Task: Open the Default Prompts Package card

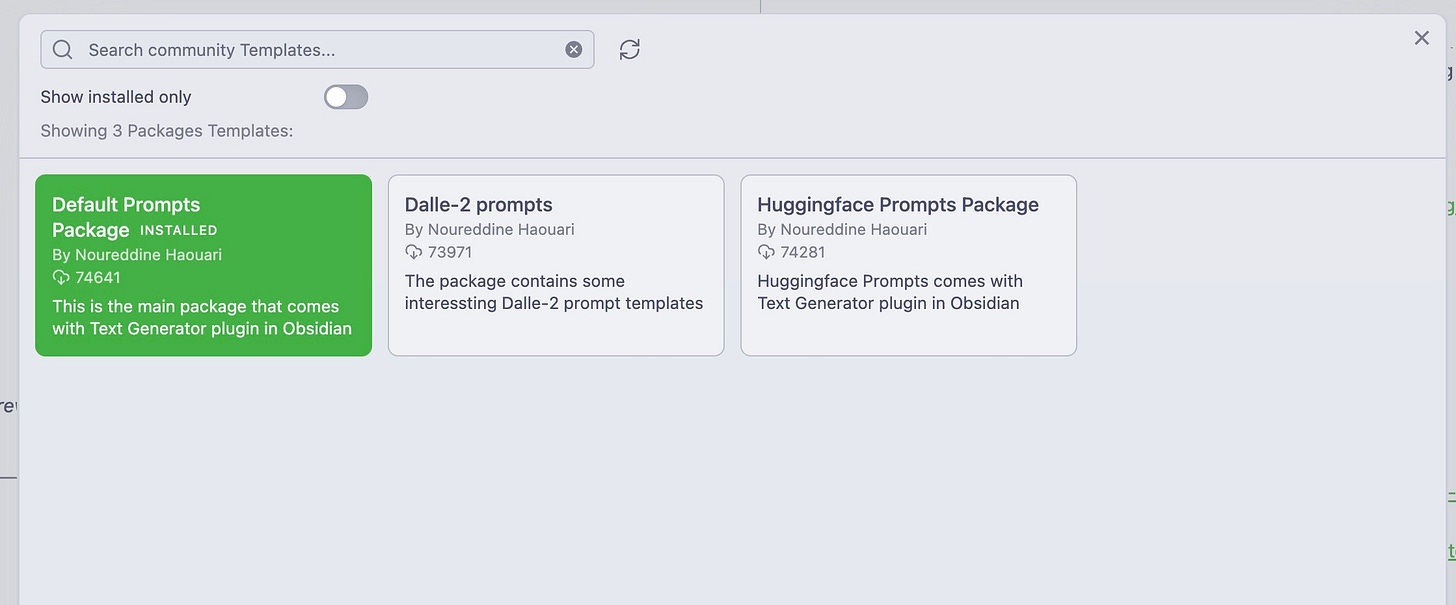Action: (x=203, y=265)
